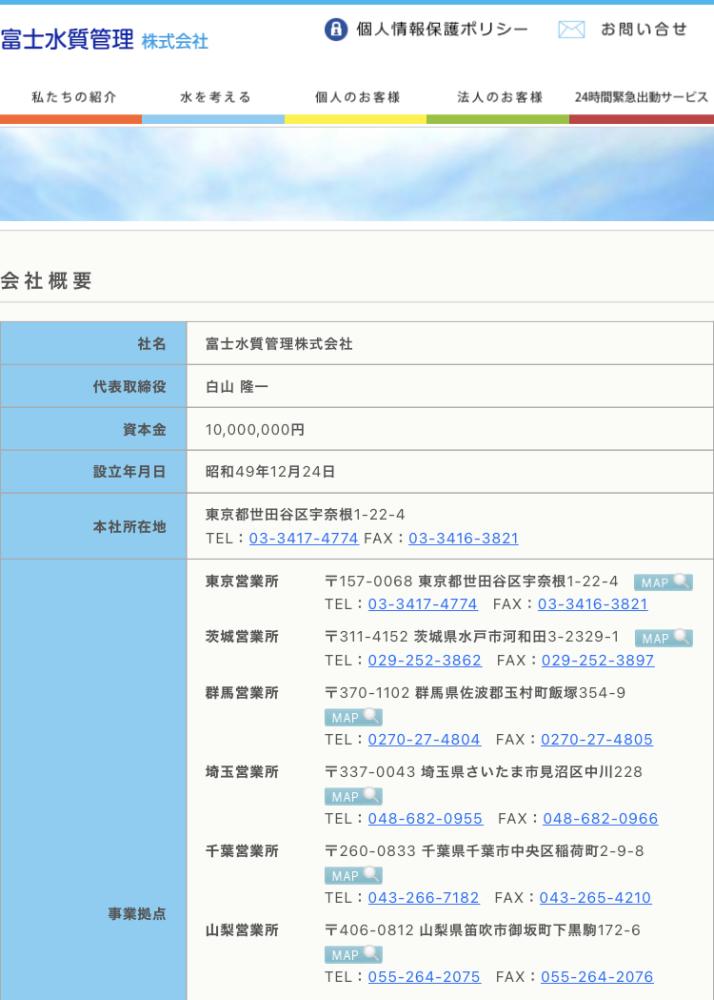Click the envelope contact icon
714x1000 pixels.
pos(571,30)
